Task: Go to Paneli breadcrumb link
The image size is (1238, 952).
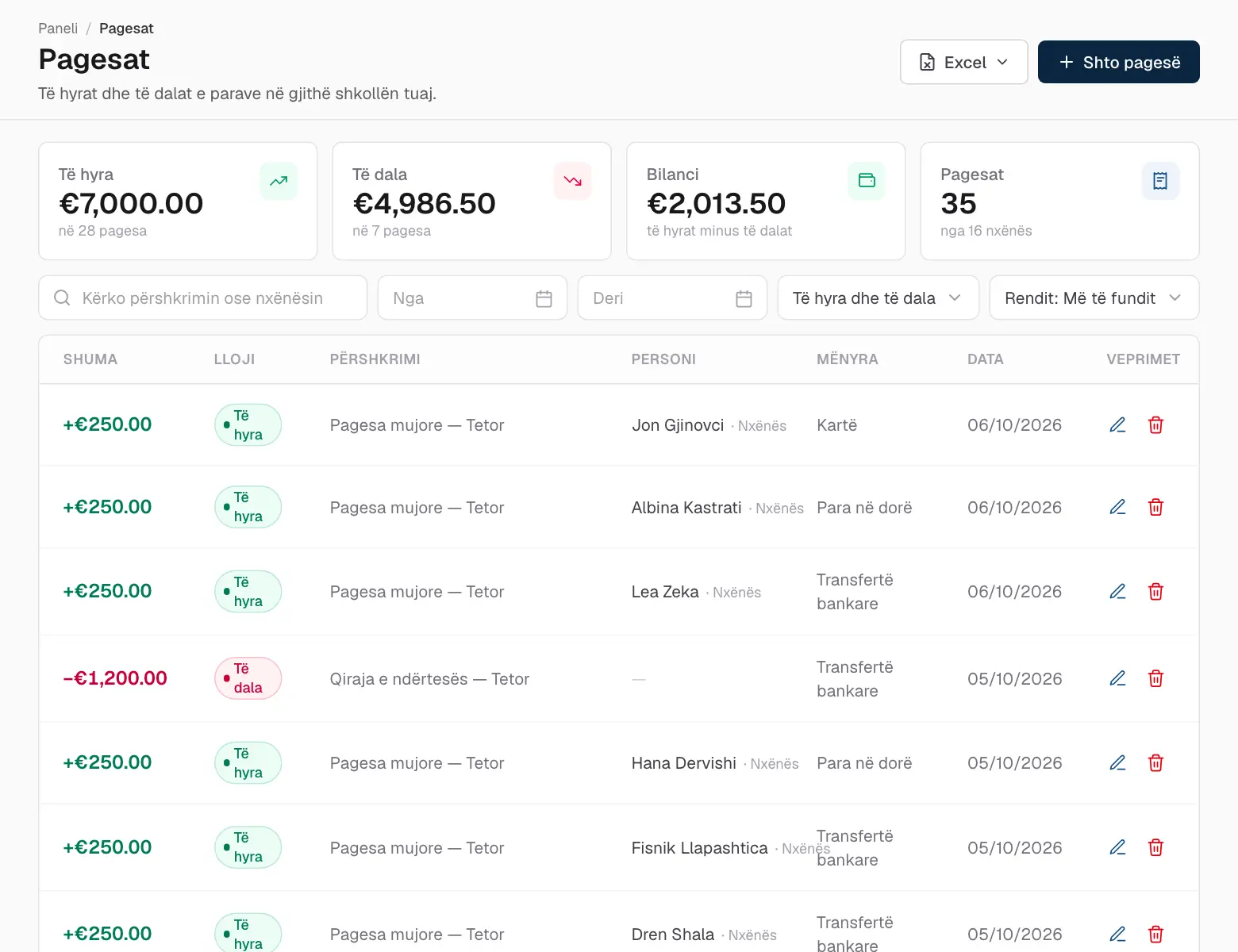Action: [x=58, y=29]
